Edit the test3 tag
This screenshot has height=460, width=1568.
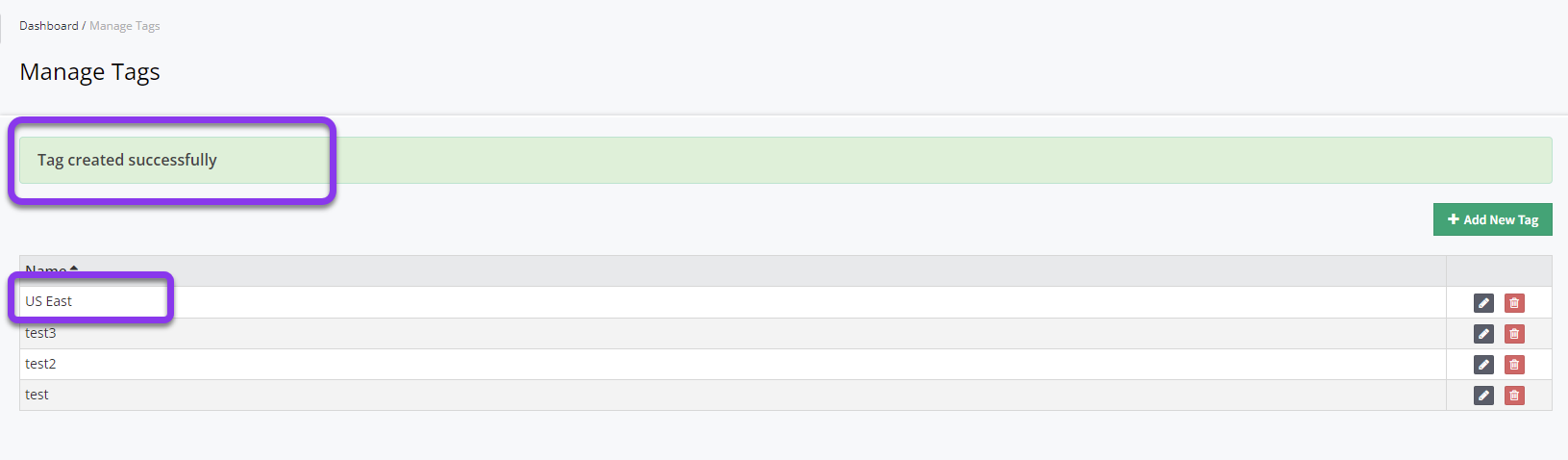tap(1483, 334)
